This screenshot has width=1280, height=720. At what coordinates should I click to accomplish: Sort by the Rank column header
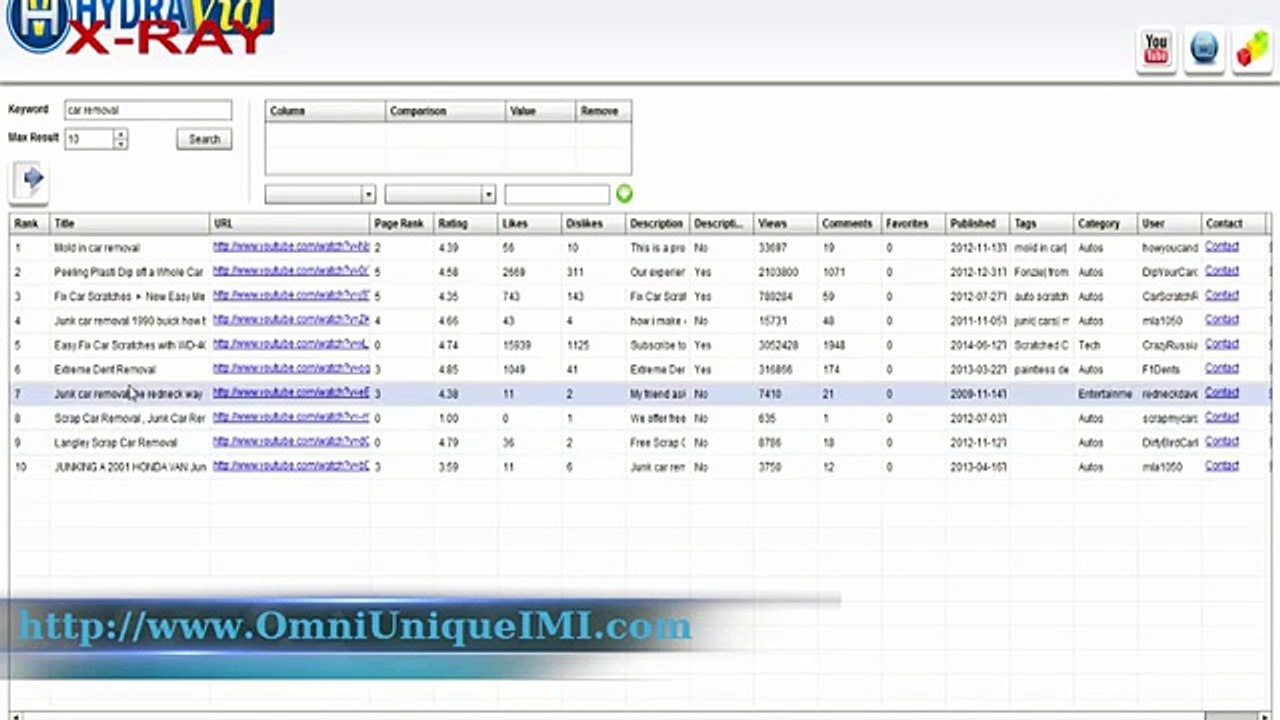pos(30,223)
